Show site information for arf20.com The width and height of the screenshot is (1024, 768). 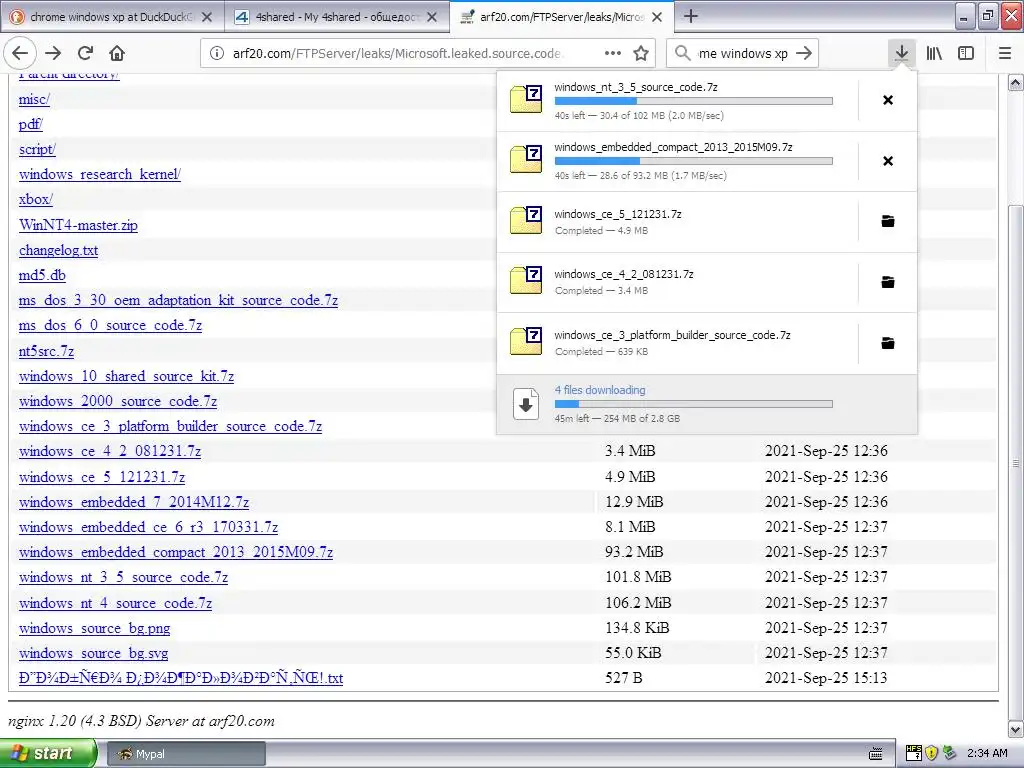click(x=217, y=54)
